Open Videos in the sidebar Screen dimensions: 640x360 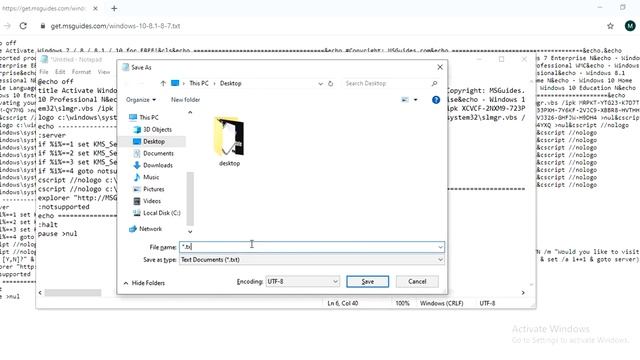(x=147, y=201)
